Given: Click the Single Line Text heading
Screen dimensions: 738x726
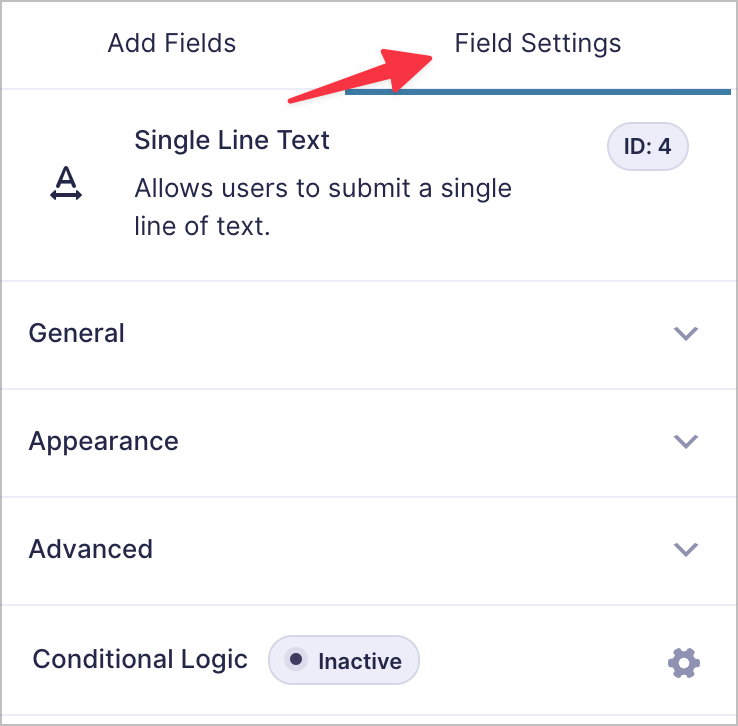Looking at the screenshot, I should tap(232, 141).
